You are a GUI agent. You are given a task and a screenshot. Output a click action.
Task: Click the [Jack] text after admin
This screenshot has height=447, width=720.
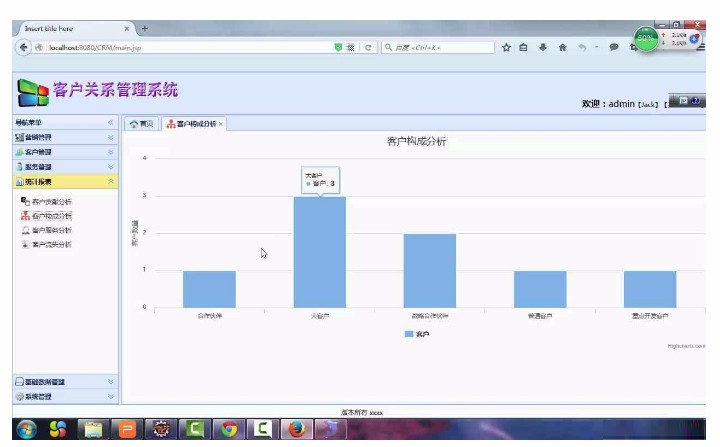click(x=648, y=105)
